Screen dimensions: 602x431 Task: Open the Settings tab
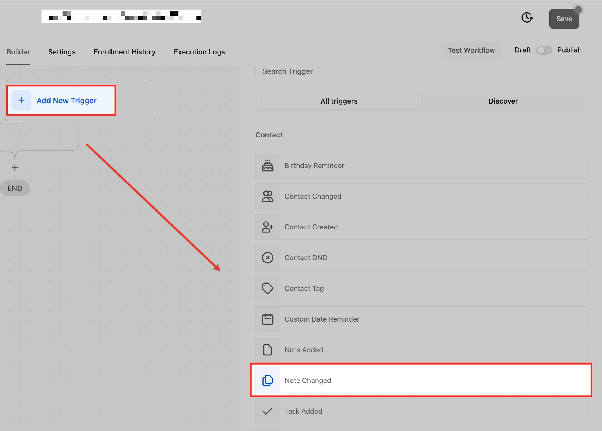61,52
